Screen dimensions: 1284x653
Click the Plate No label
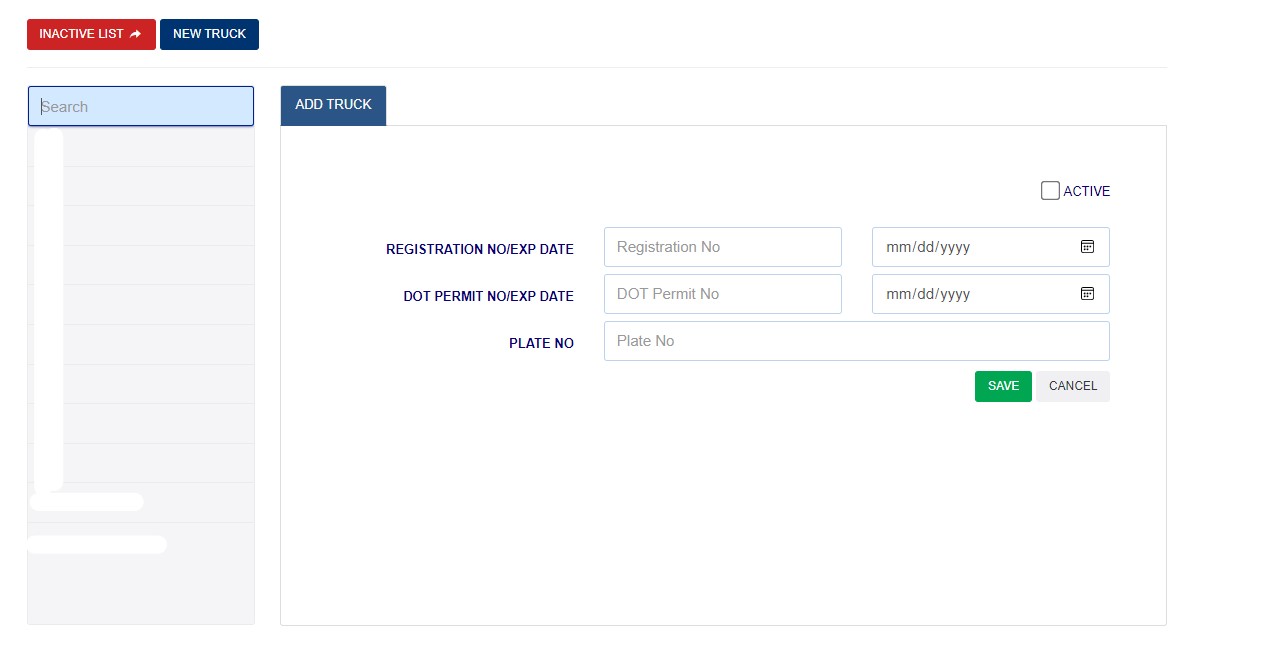click(541, 343)
